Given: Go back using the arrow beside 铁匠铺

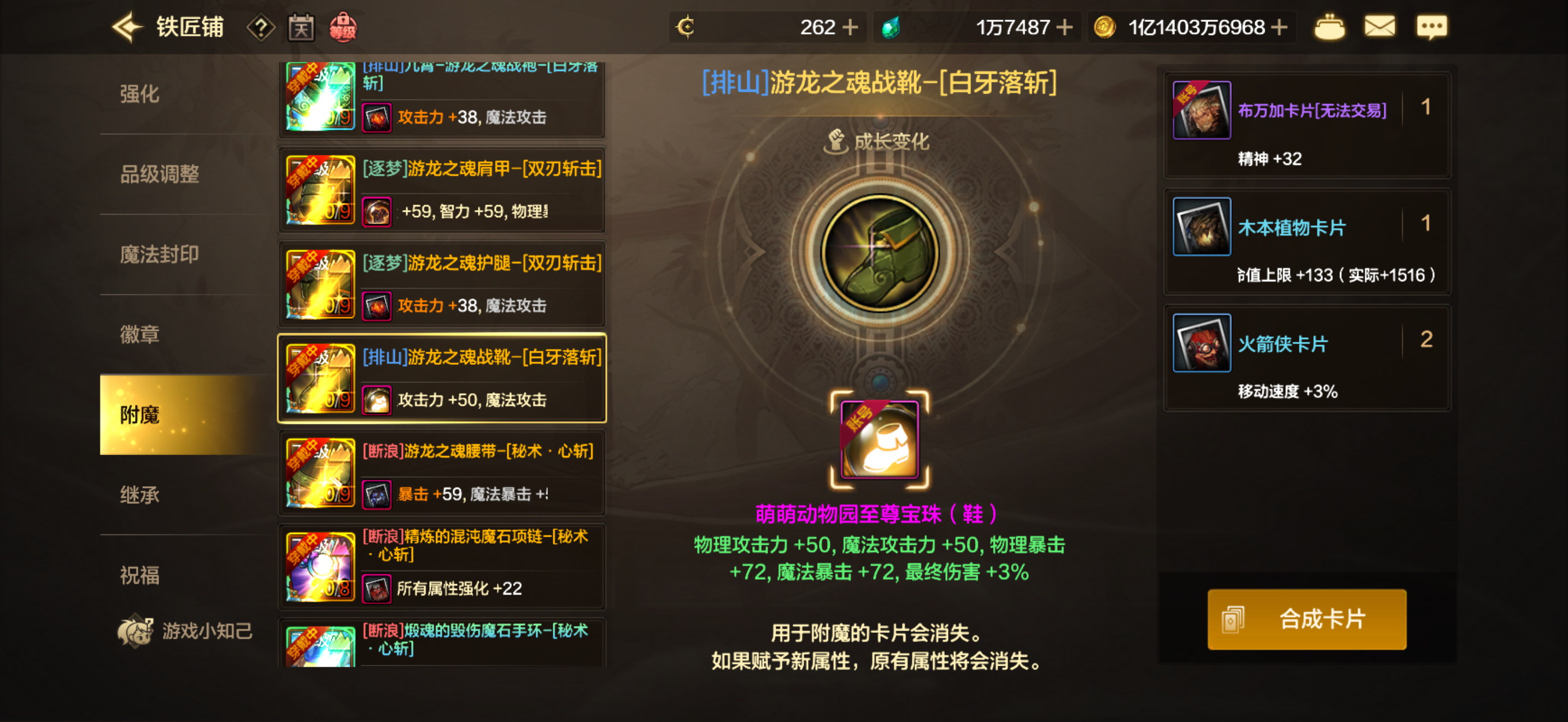Looking at the screenshot, I should pos(127,27).
